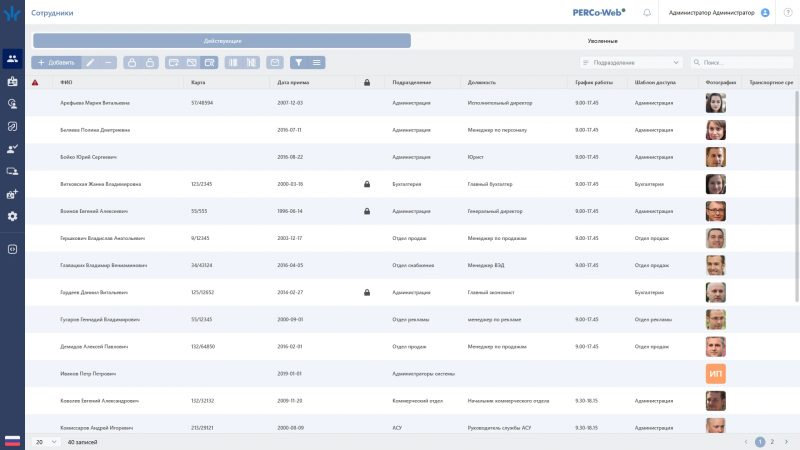Go to page 2 of results
The width and height of the screenshot is (800, 450).
[x=772, y=441]
